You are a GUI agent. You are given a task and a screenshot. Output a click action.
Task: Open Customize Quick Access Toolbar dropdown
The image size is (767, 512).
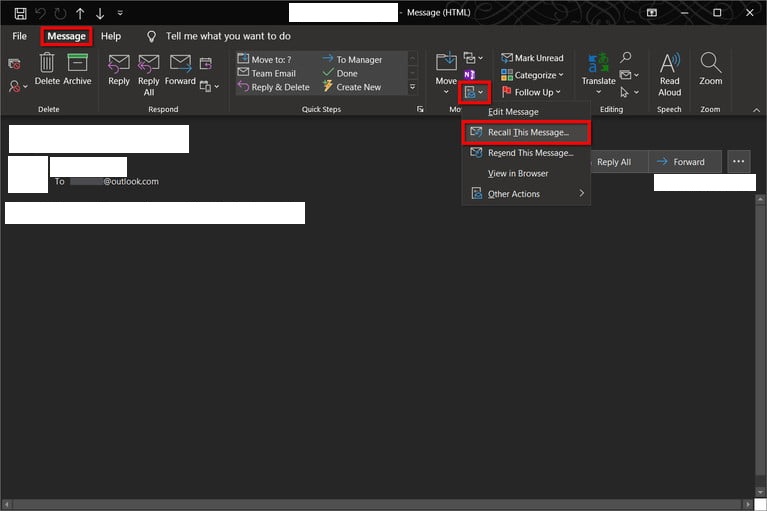coord(120,13)
